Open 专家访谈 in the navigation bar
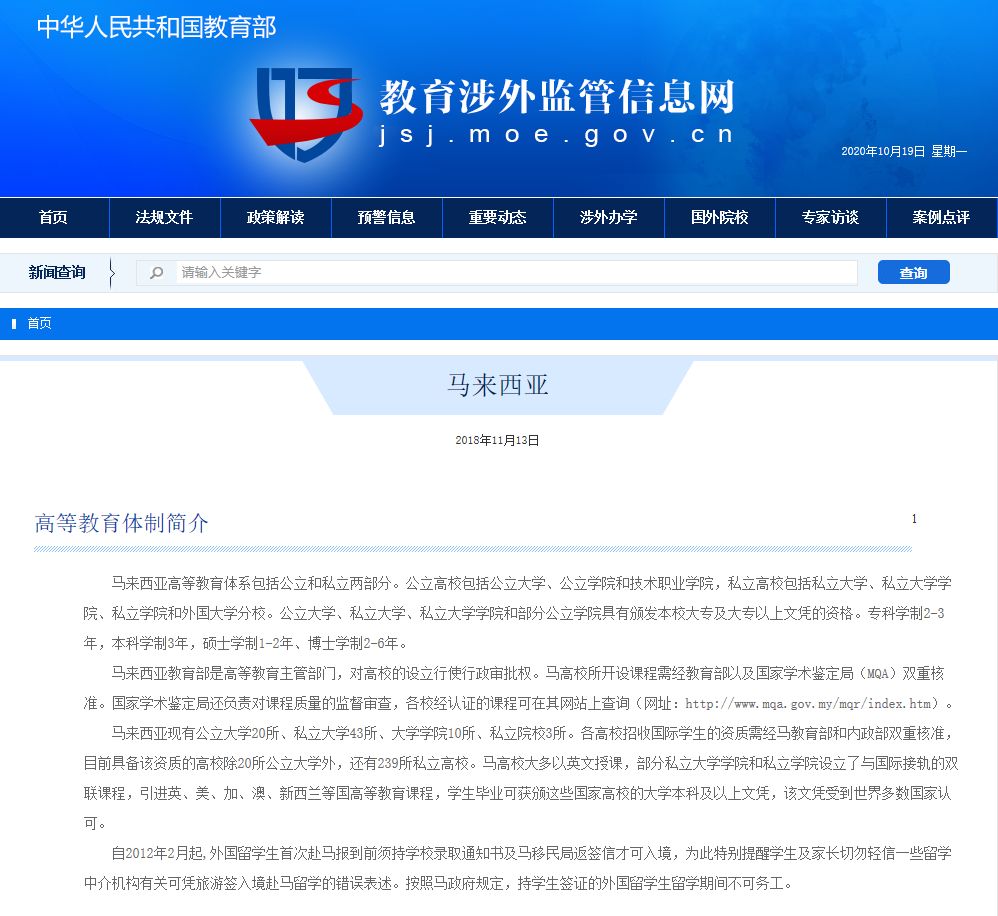Screen dimensions: 998x916 click(x=831, y=218)
